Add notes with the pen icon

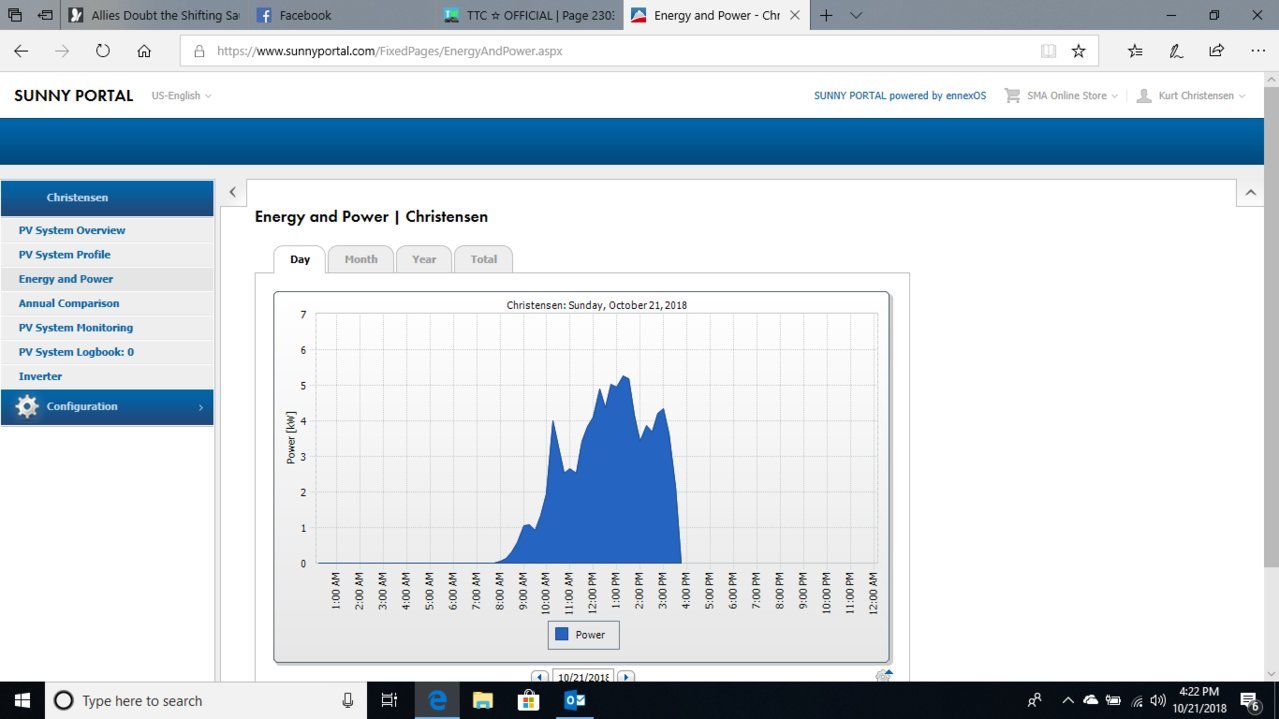1176,51
